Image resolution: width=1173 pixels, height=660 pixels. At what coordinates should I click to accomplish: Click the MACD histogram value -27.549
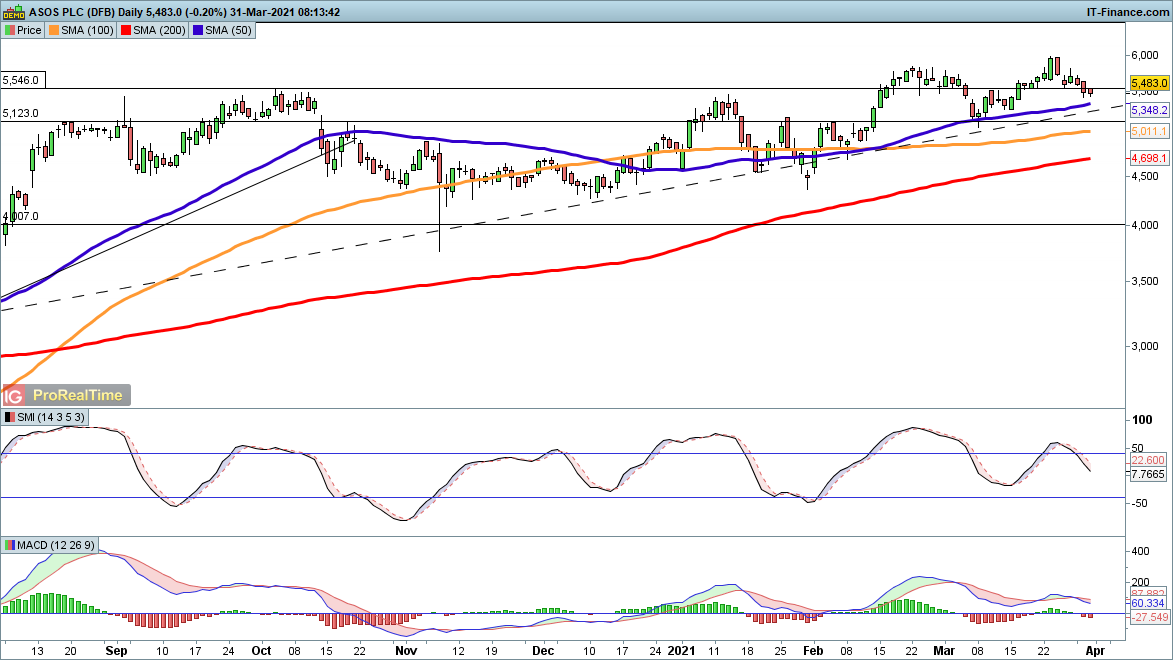(1150, 617)
